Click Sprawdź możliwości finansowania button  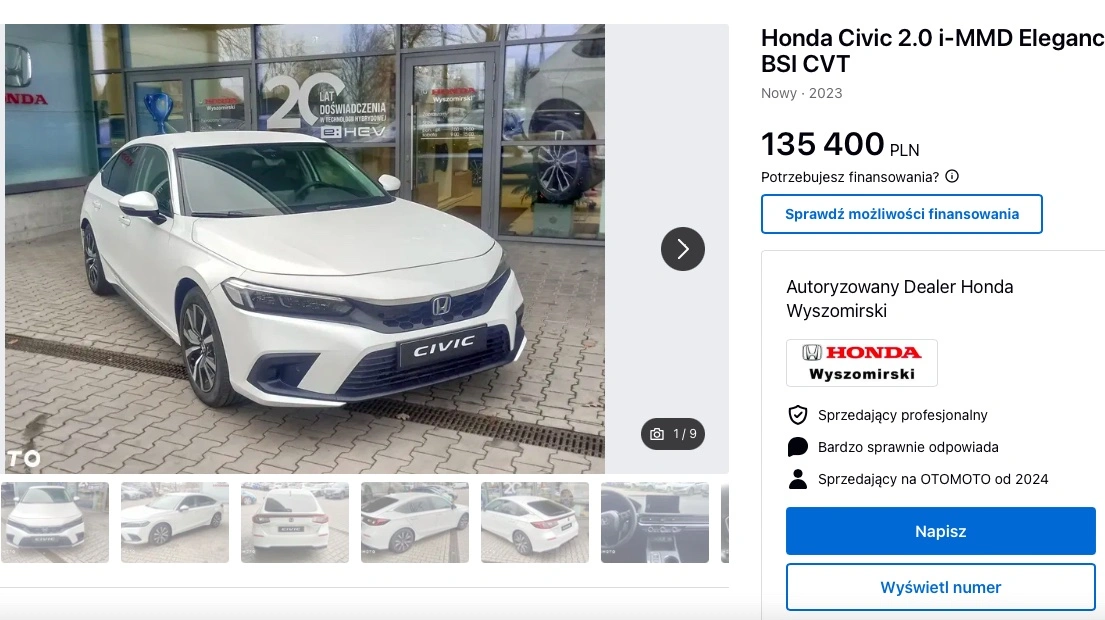pos(901,214)
